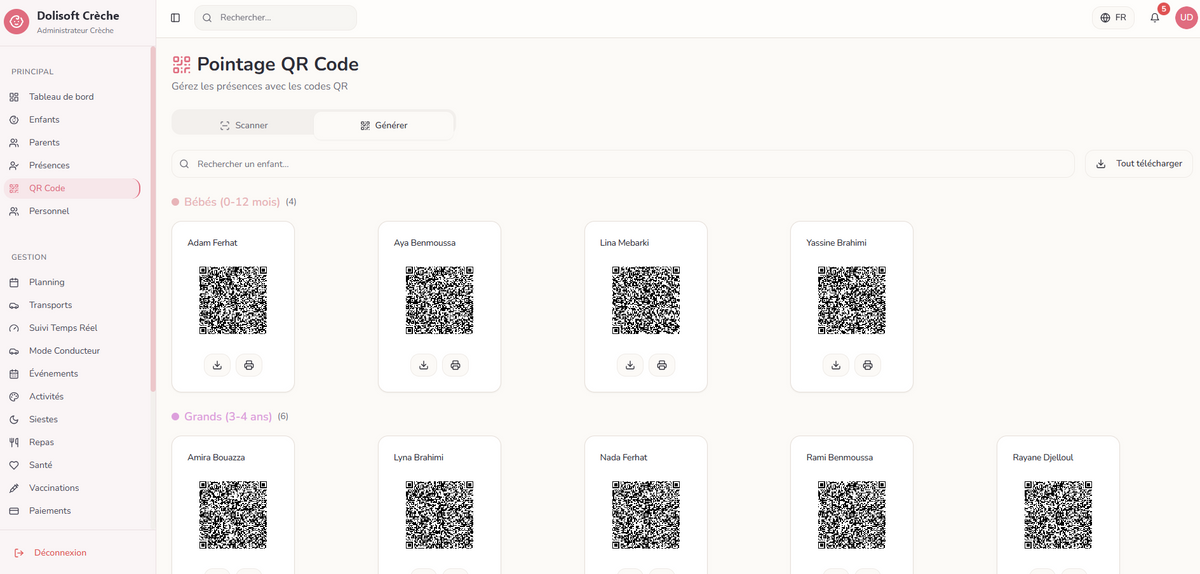Open Parents in the sidebar
Image resolution: width=1200 pixels, height=574 pixels.
[x=72, y=143]
